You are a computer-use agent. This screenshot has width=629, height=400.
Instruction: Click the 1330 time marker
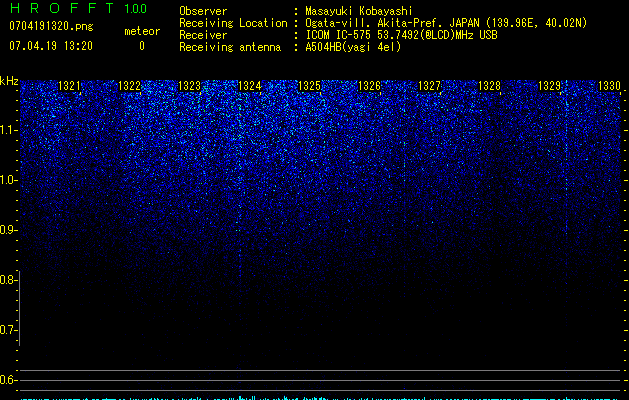tap(609, 86)
